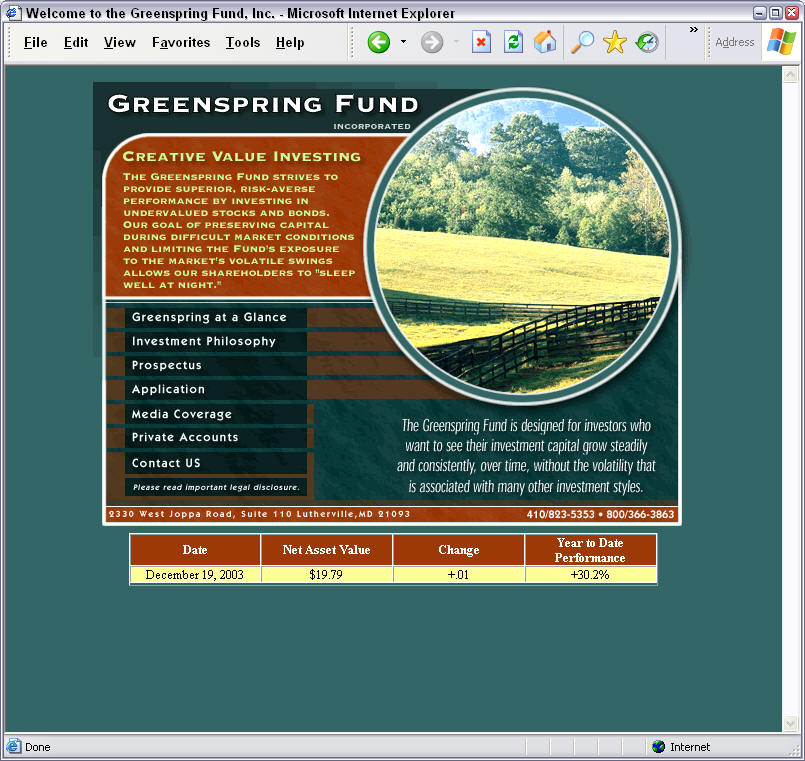The image size is (805, 761).
Task: Go to the Home page via house icon
Action: (545, 42)
